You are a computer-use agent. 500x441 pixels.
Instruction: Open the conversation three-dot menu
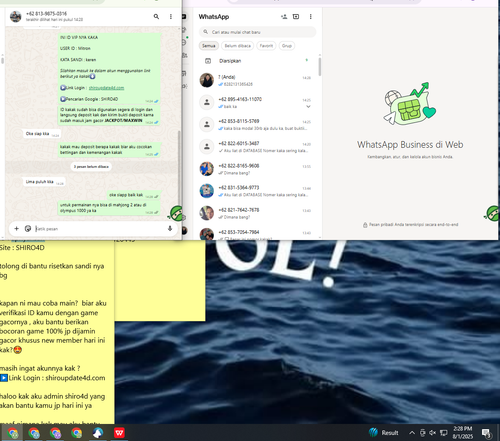point(171,16)
